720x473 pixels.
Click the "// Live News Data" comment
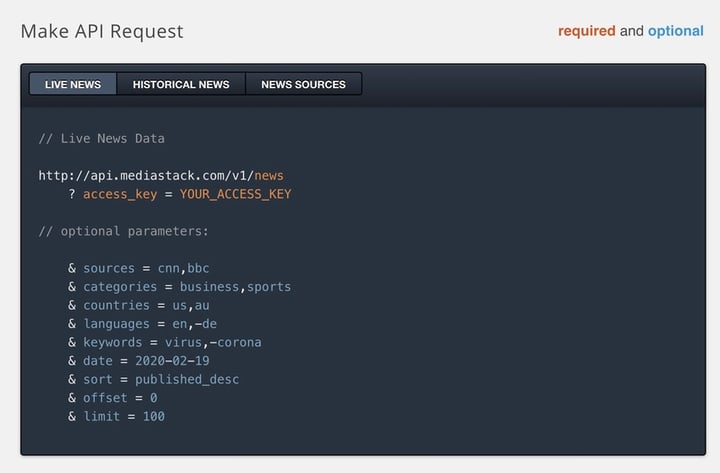click(x=101, y=138)
